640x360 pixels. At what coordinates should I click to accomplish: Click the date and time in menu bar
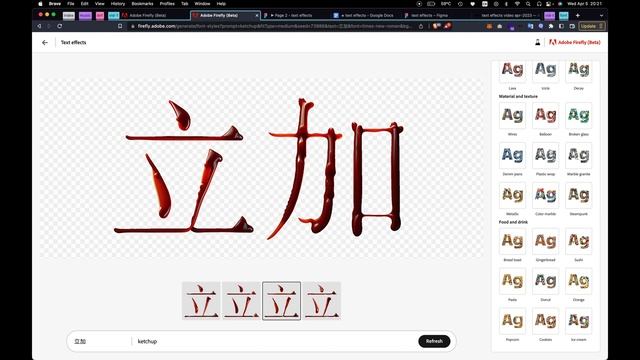[584, 4]
